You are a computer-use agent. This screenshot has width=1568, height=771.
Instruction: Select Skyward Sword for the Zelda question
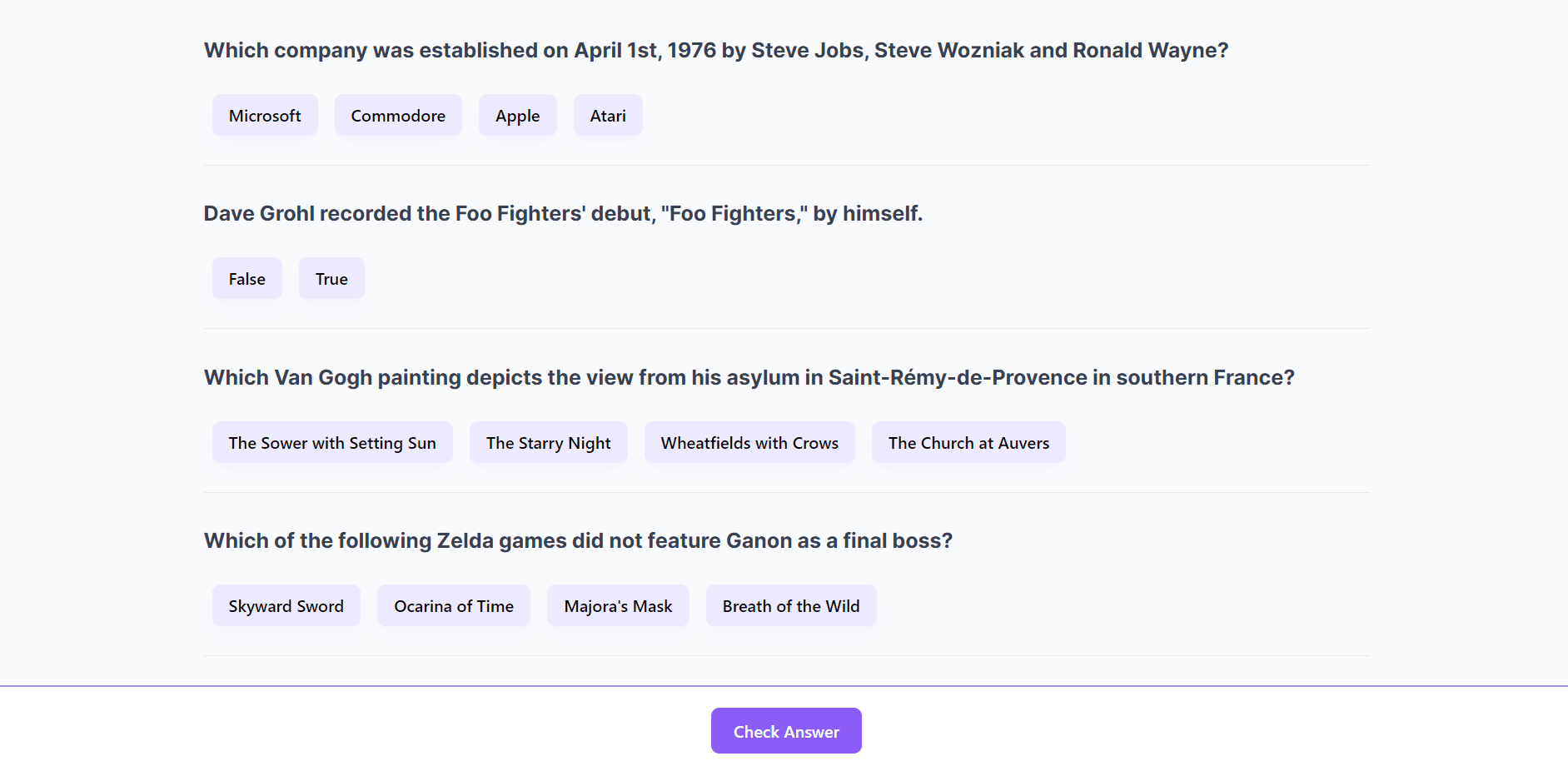[x=286, y=606]
